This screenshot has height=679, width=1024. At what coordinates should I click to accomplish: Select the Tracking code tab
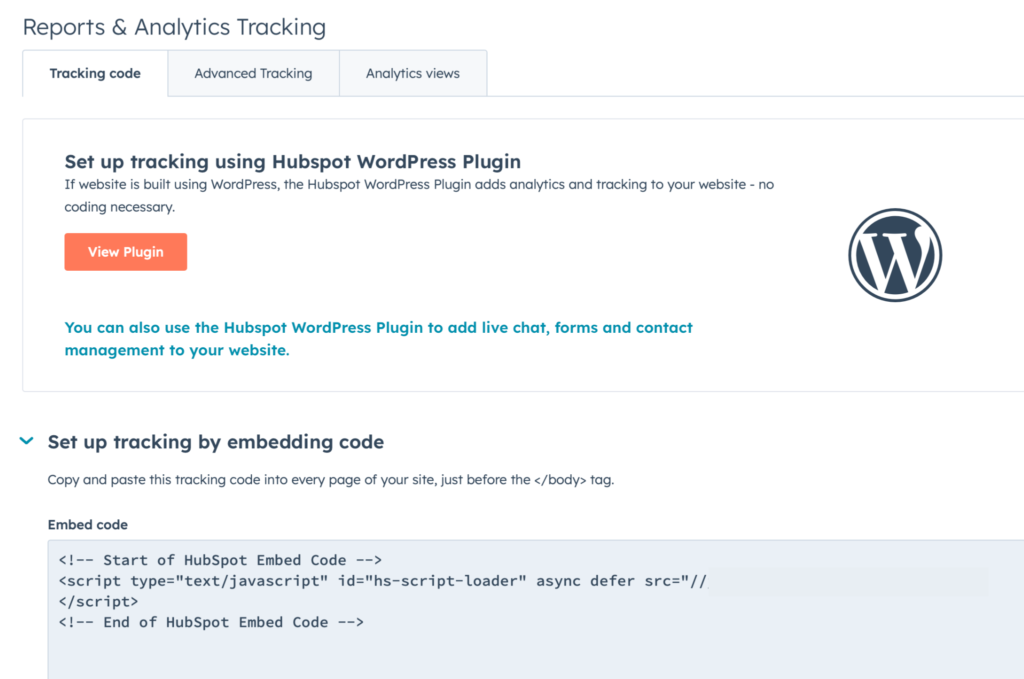95,73
